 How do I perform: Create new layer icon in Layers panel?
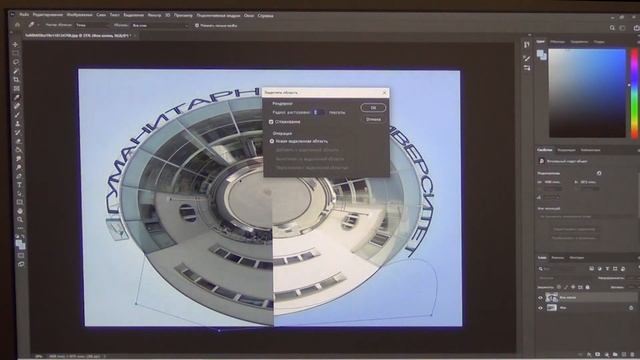623,355
